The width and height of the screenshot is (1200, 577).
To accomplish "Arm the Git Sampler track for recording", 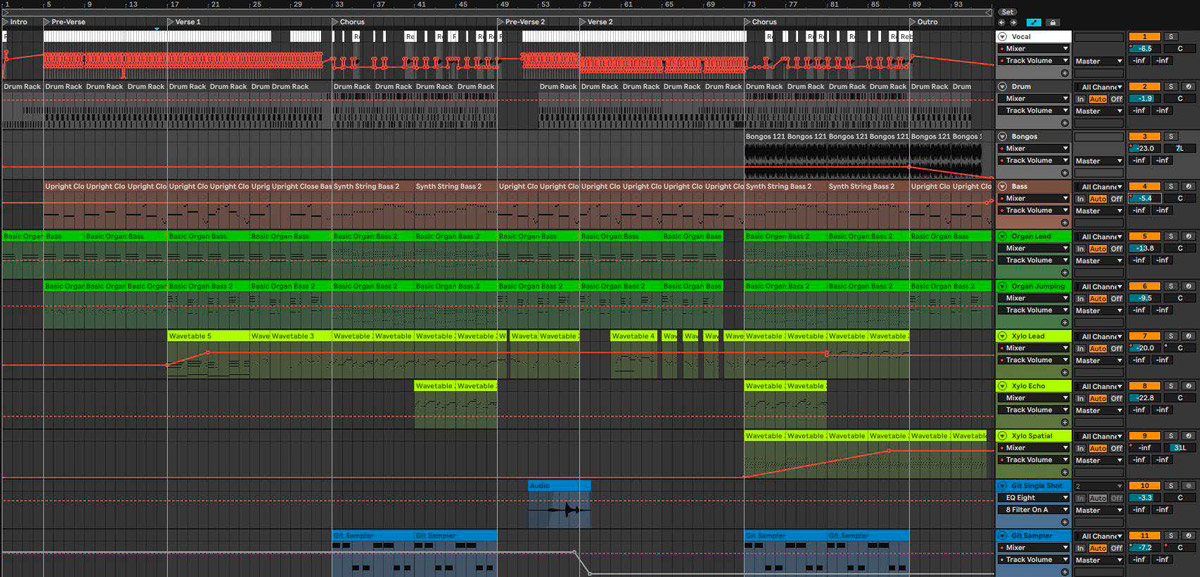I will (1188, 536).
